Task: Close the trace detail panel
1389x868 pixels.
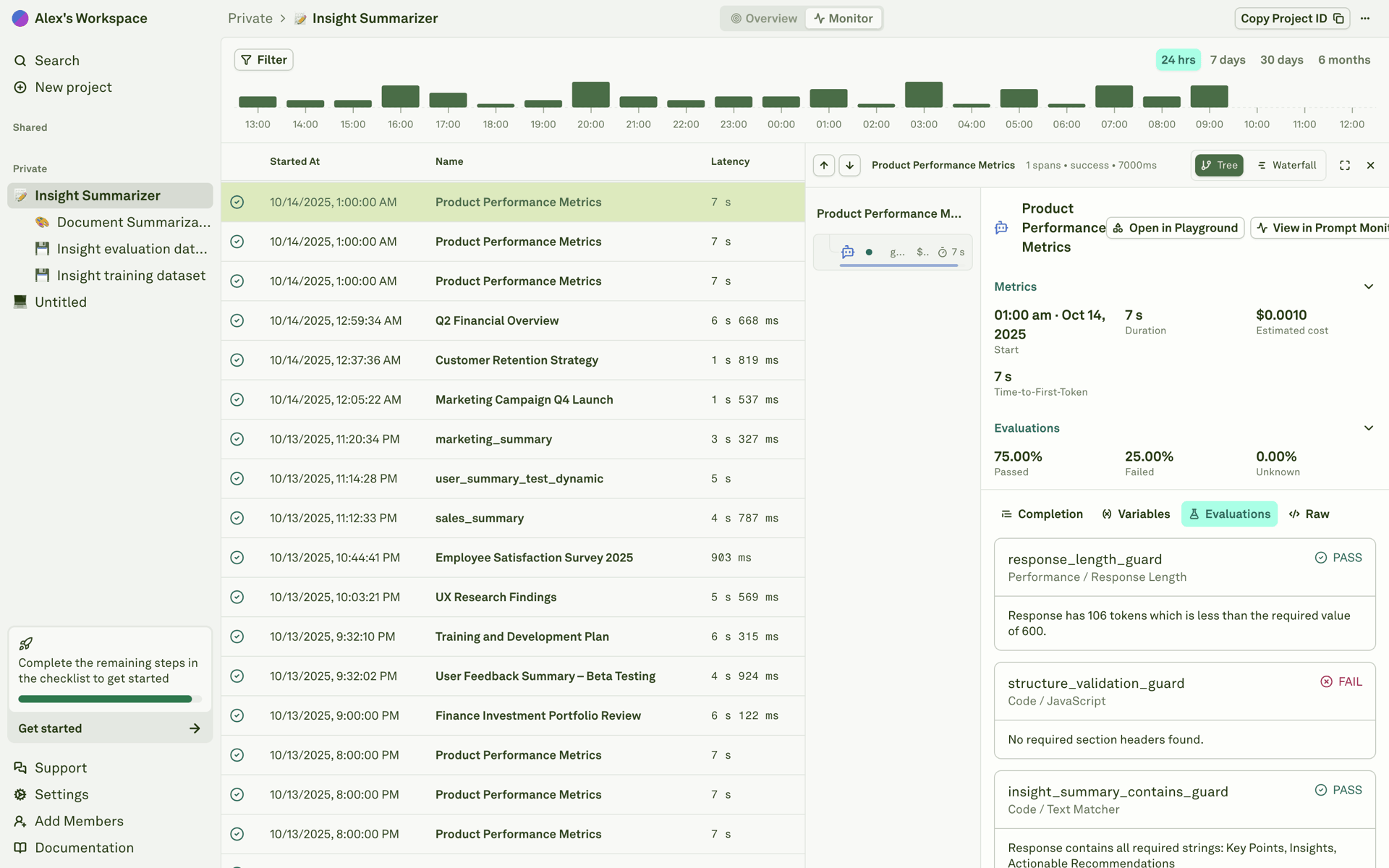Action: point(1370,165)
